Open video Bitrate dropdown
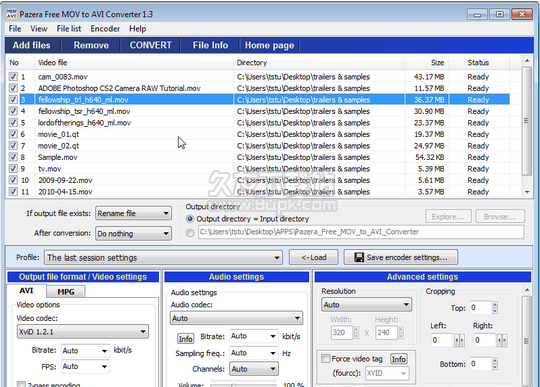The width and height of the screenshot is (540, 387). coord(85,351)
